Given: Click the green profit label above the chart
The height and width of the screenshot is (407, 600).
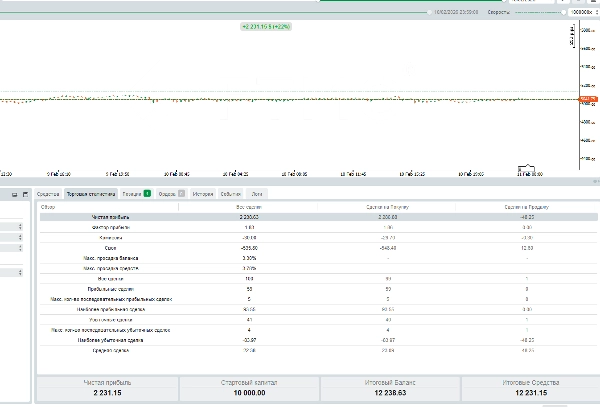Looking at the screenshot, I should [x=266, y=26].
